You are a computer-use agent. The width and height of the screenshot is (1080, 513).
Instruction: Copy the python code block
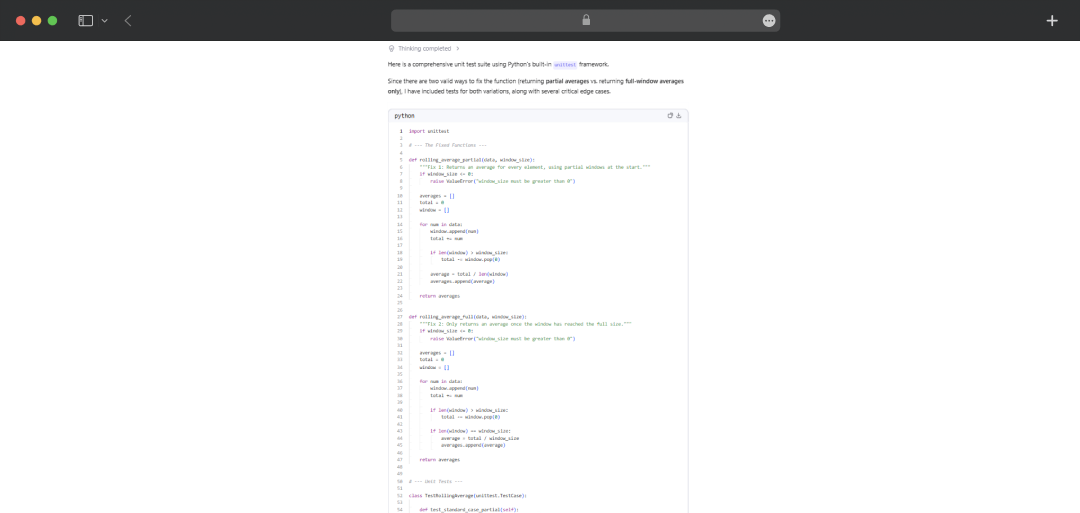click(x=670, y=116)
